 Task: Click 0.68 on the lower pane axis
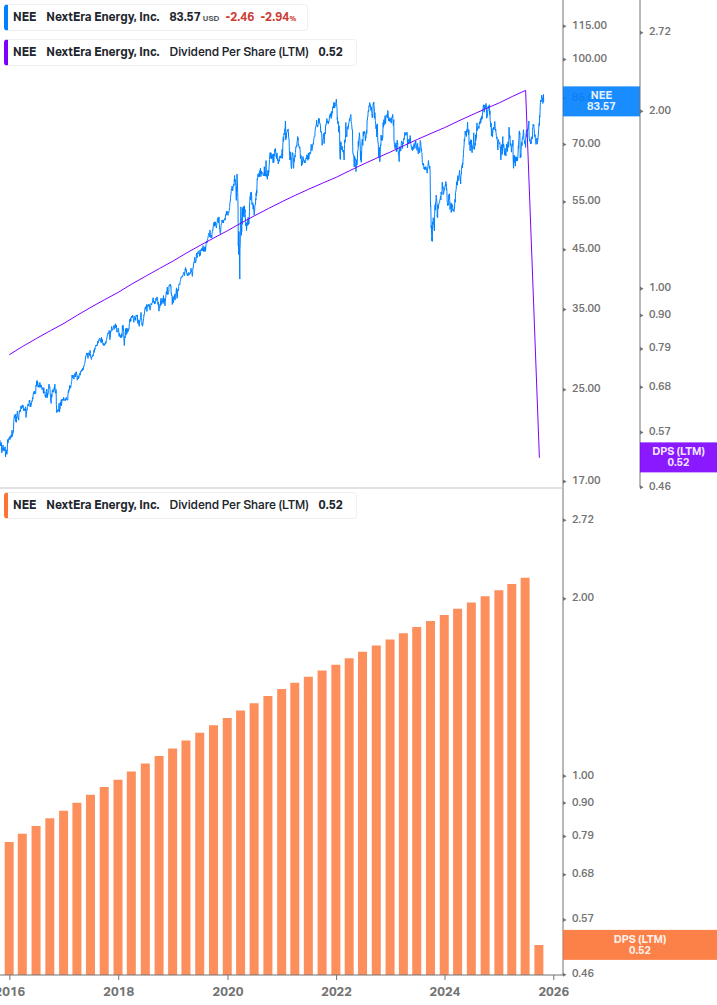pyautogui.click(x=583, y=874)
